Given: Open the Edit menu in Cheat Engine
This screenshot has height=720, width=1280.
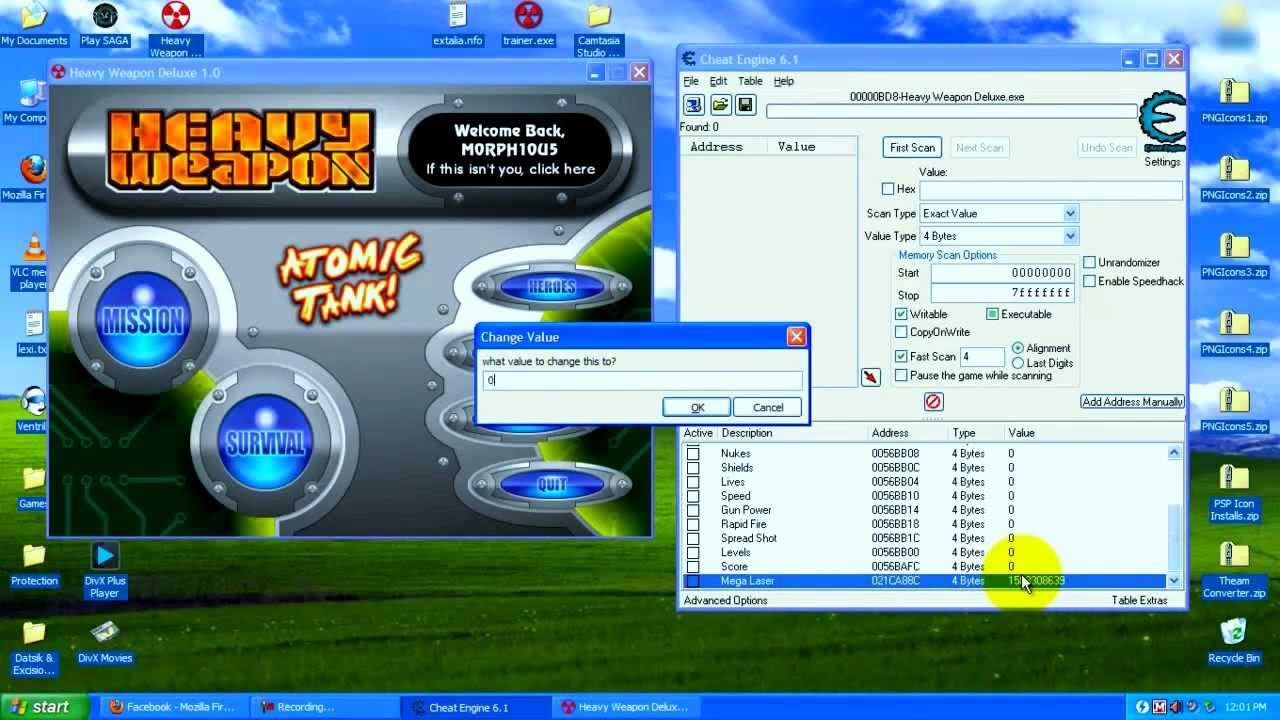Looking at the screenshot, I should [718, 81].
